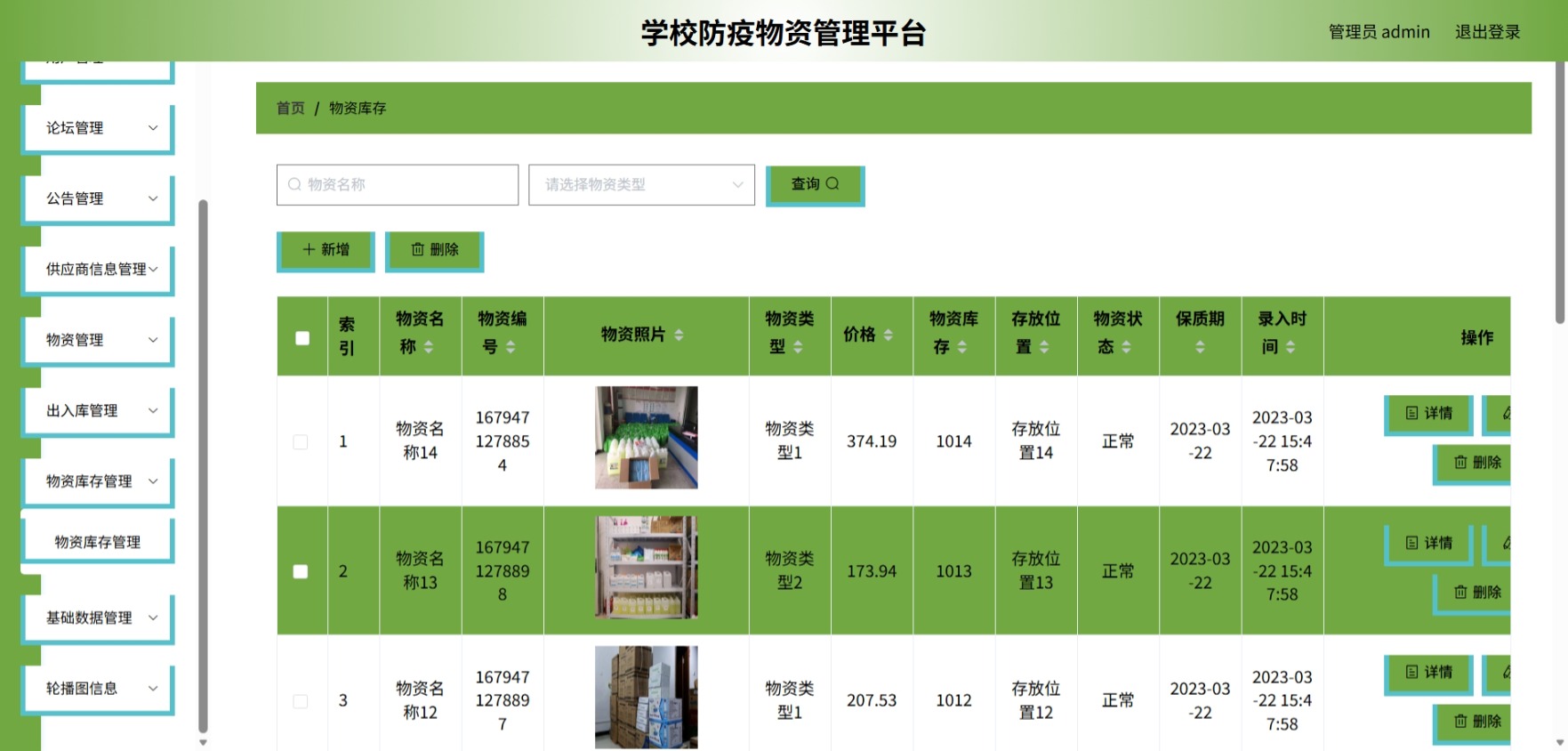The width and height of the screenshot is (1568, 751).
Task: Click the sidebar vertical scrollbar
Action: point(203,465)
